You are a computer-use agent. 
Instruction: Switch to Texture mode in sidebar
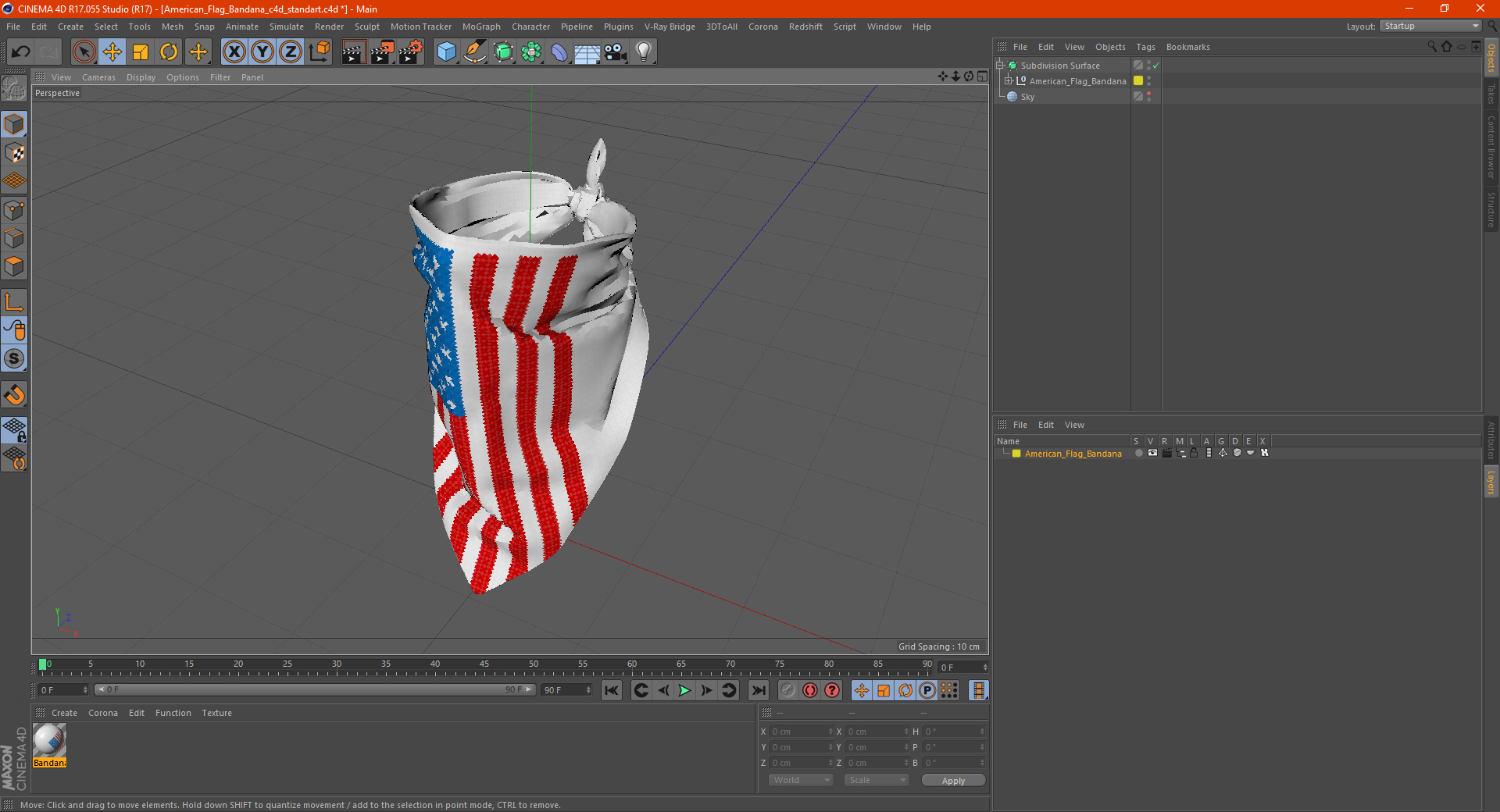(14, 153)
